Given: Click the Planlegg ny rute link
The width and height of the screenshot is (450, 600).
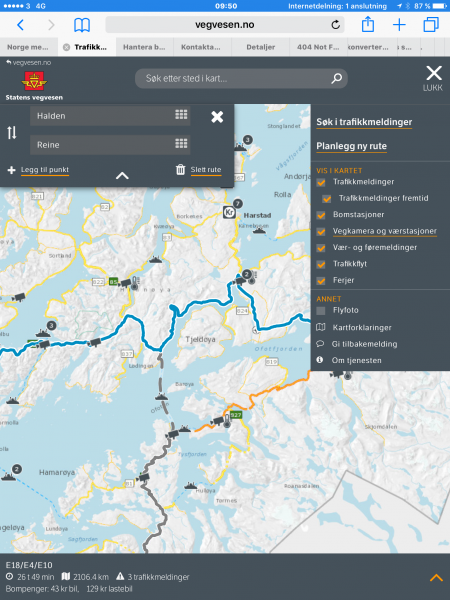Looking at the screenshot, I should [x=351, y=146].
